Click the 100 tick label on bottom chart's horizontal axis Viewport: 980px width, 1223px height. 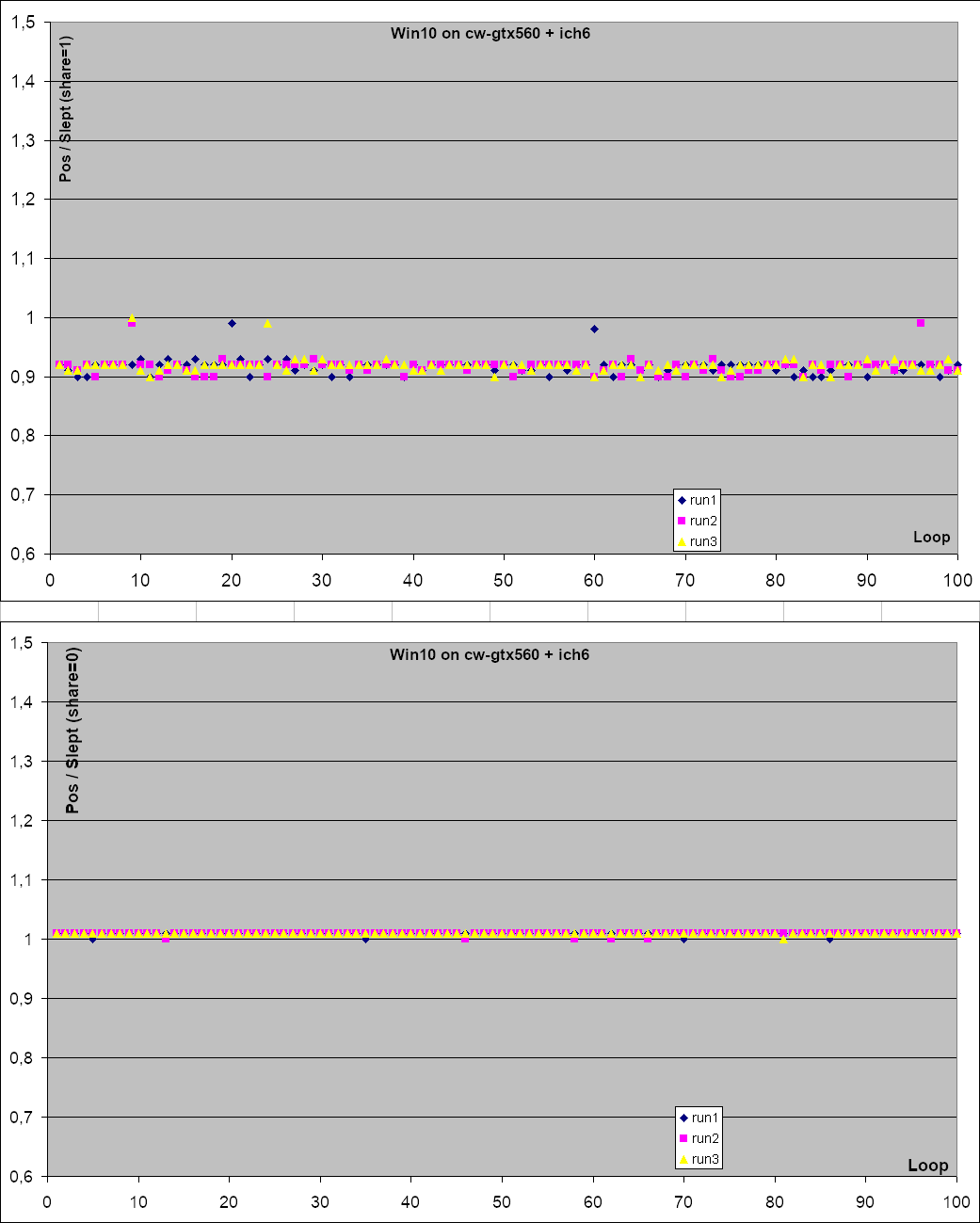click(x=956, y=1201)
